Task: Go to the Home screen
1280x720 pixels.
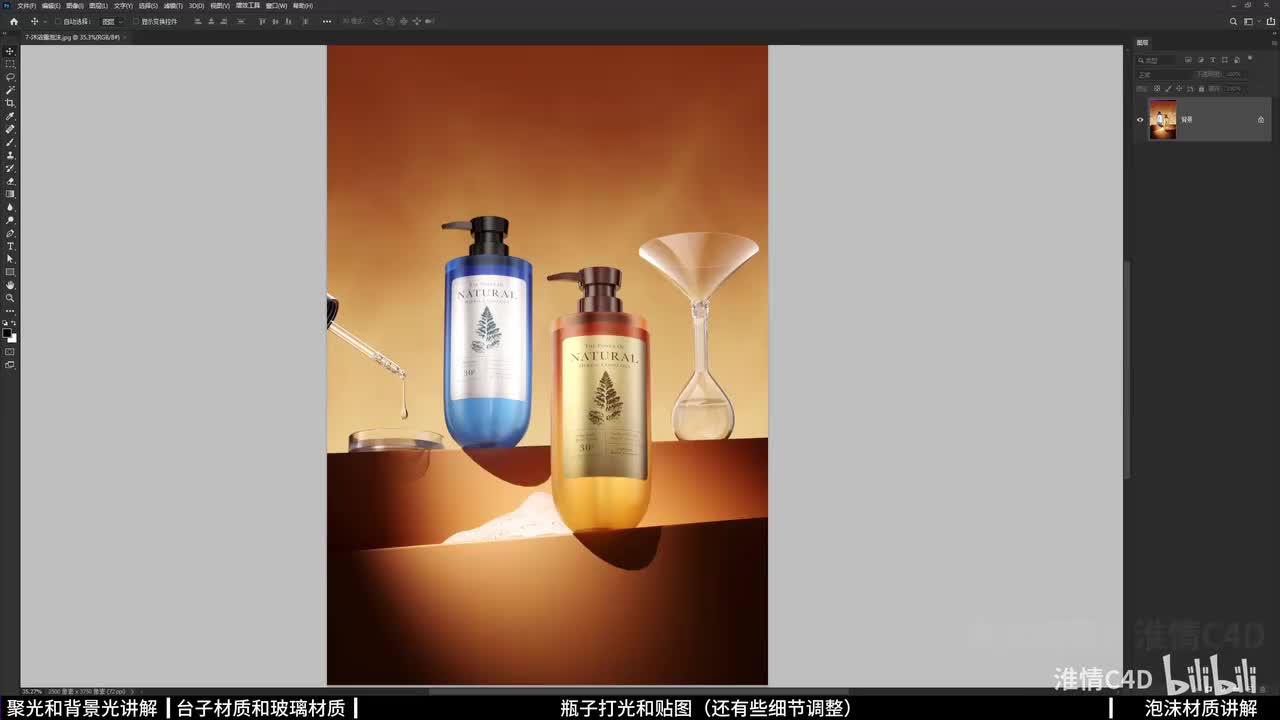Action: pos(13,21)
